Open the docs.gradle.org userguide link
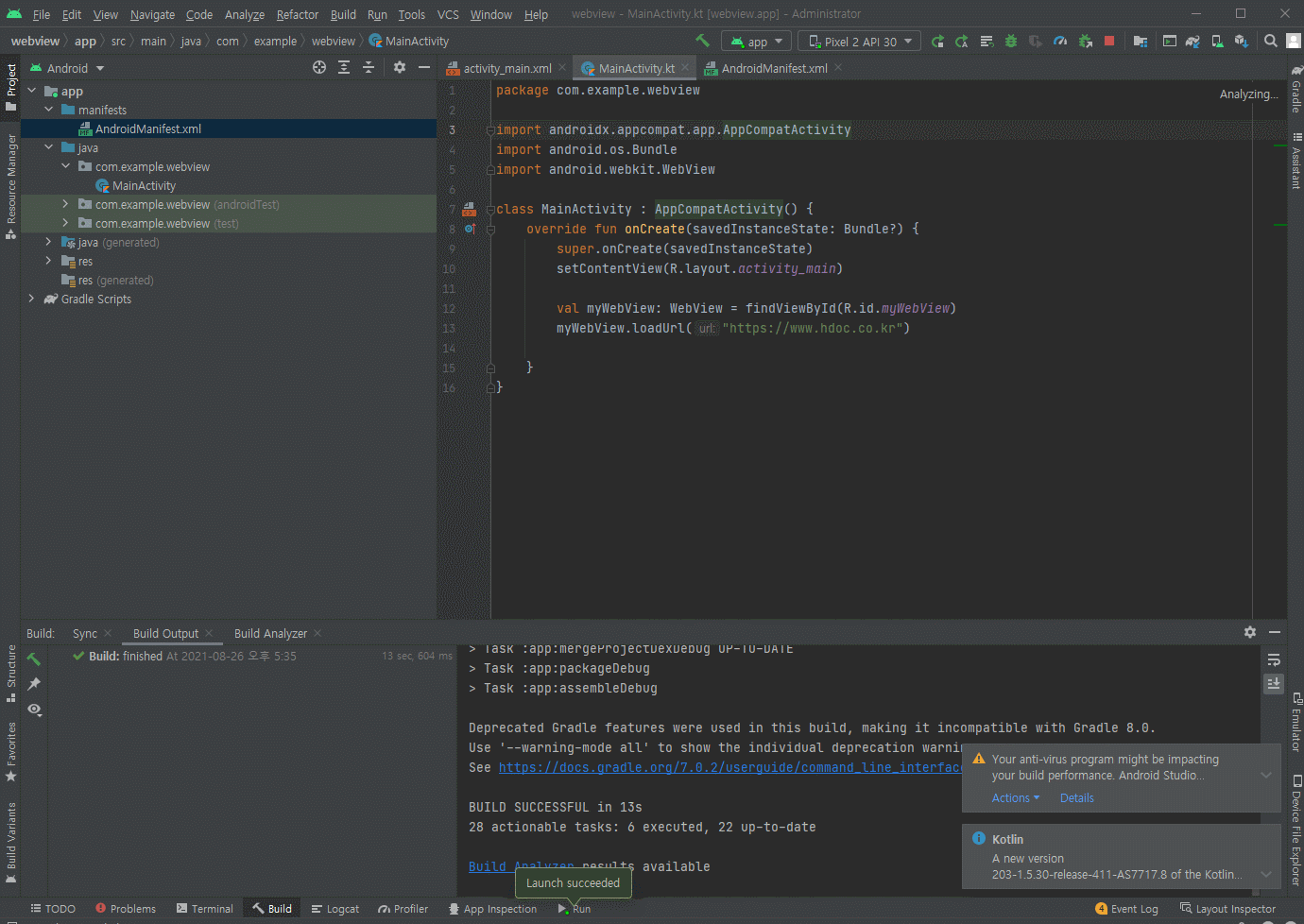 (729, 767)
